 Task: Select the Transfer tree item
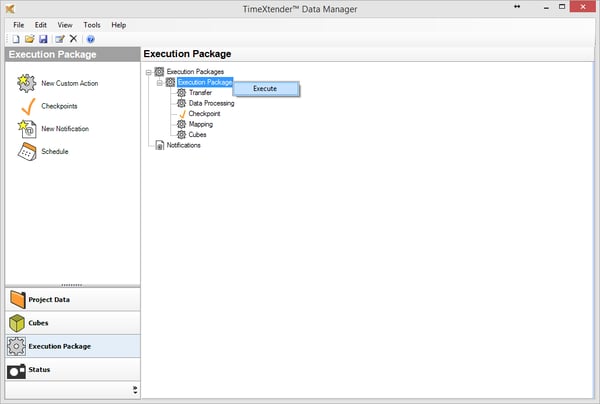200,93
